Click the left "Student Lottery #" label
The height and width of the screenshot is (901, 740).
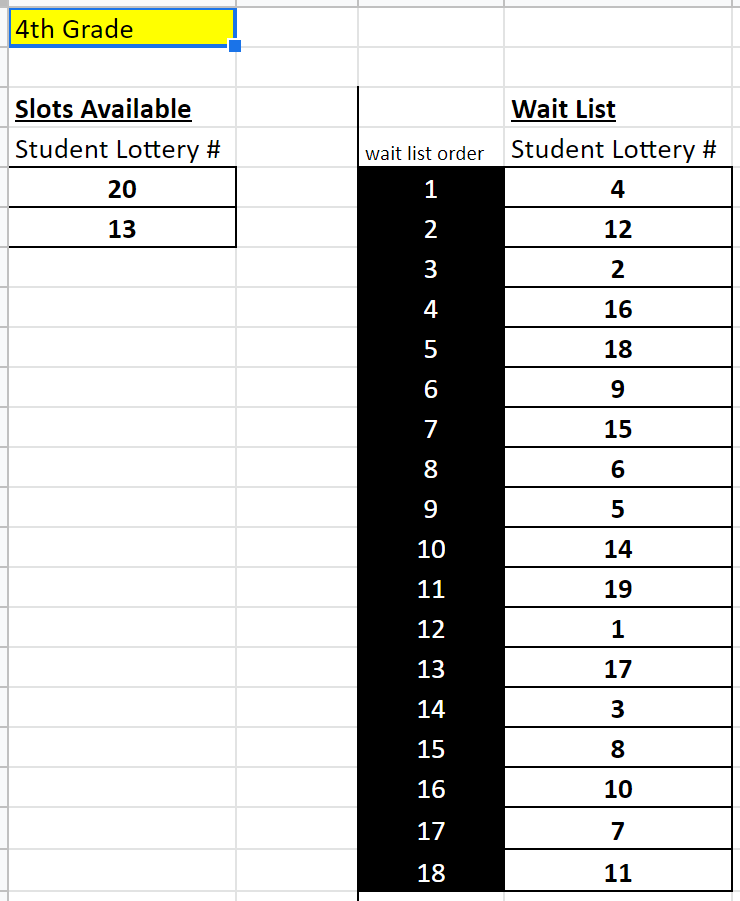(118, 149)
